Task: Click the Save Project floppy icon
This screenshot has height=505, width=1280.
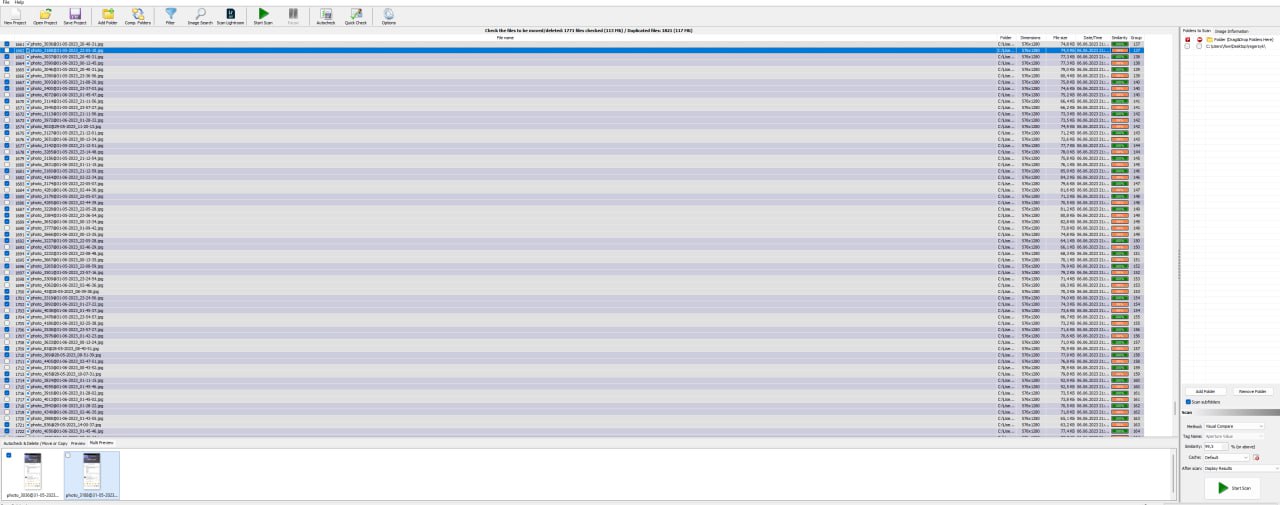Action: pyautogui.click(x=75, y=15)
